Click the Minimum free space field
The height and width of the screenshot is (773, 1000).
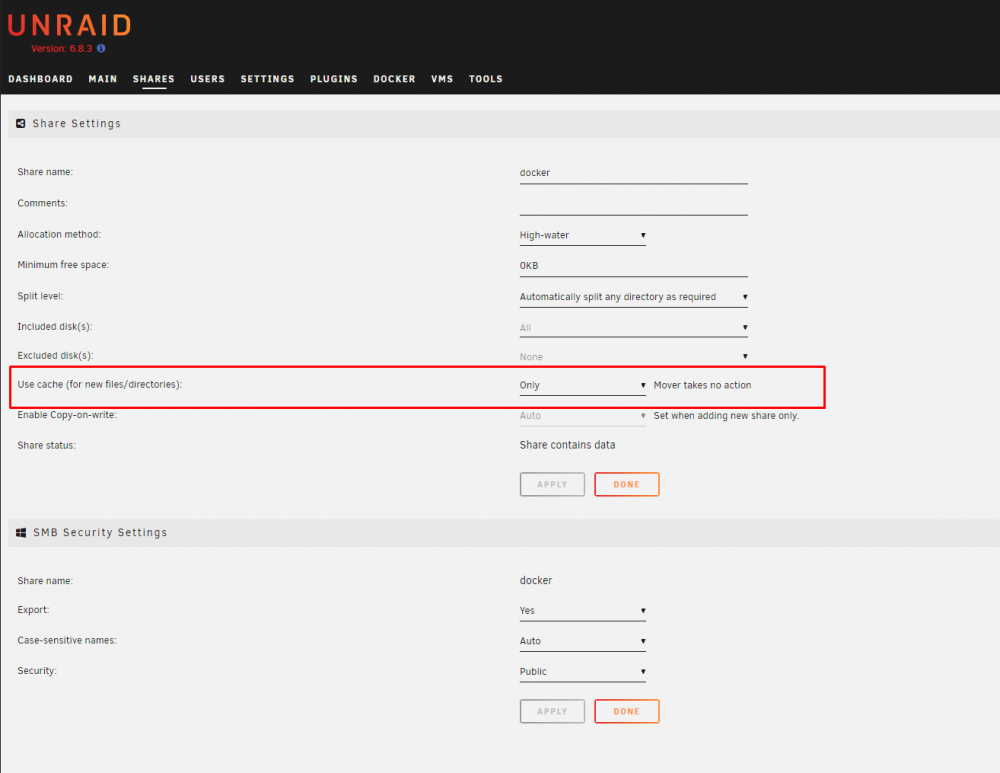click(x=633, y=266)
